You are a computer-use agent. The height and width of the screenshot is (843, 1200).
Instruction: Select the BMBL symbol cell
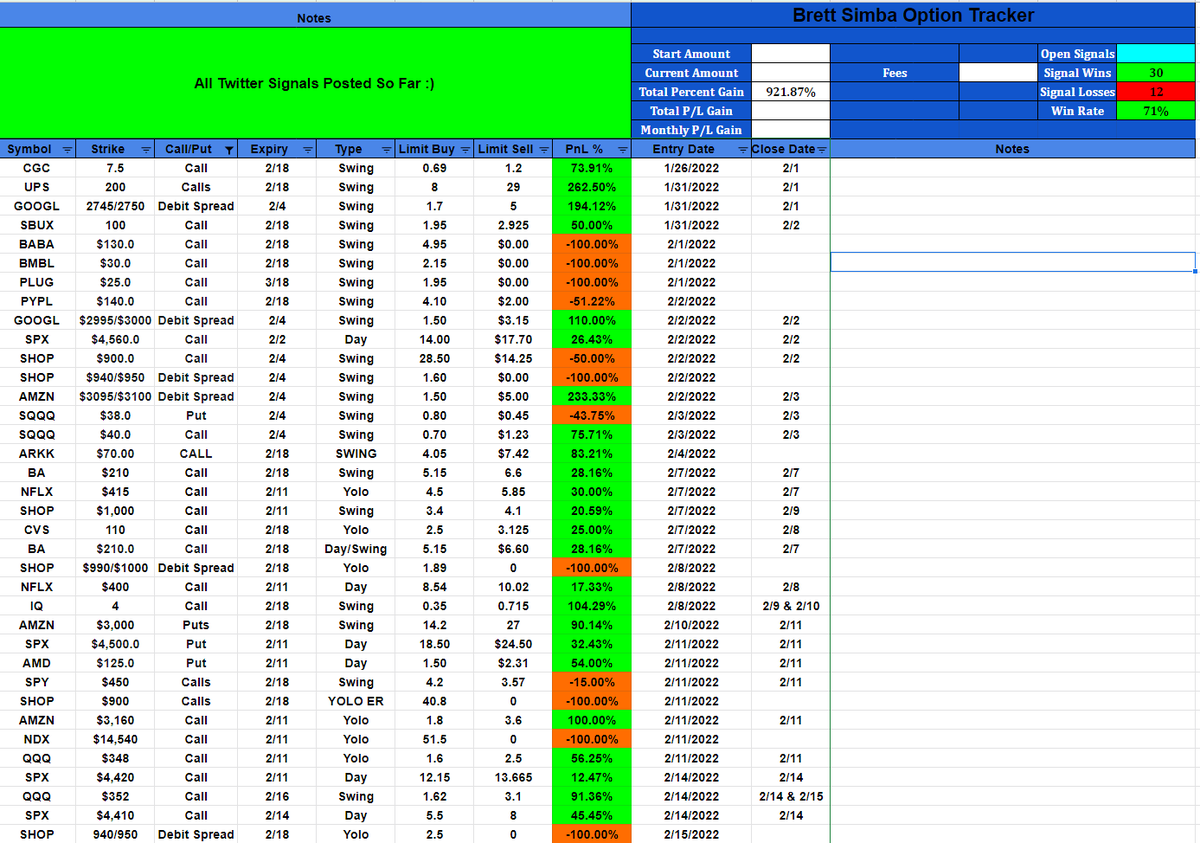tap(37, 263)
